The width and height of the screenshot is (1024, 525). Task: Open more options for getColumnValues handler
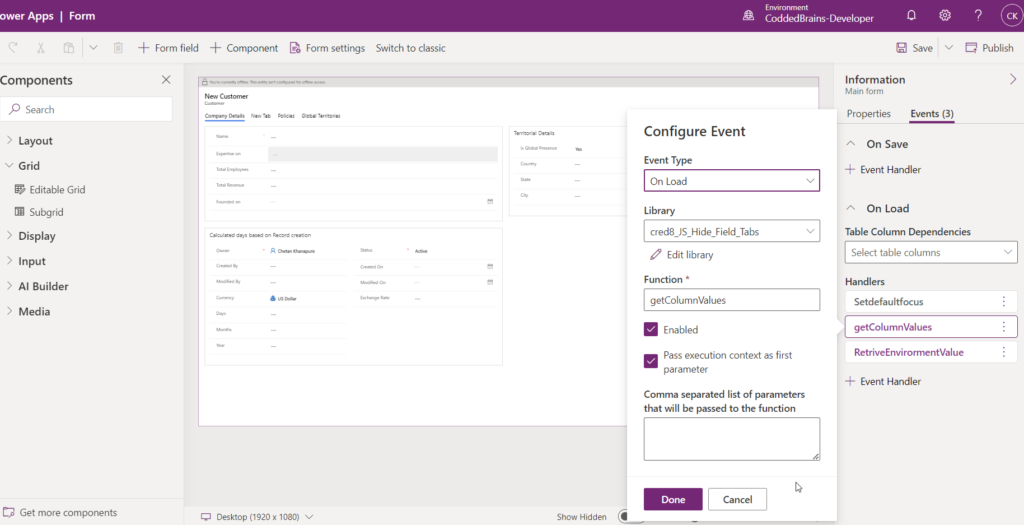tap(1003, 327)
